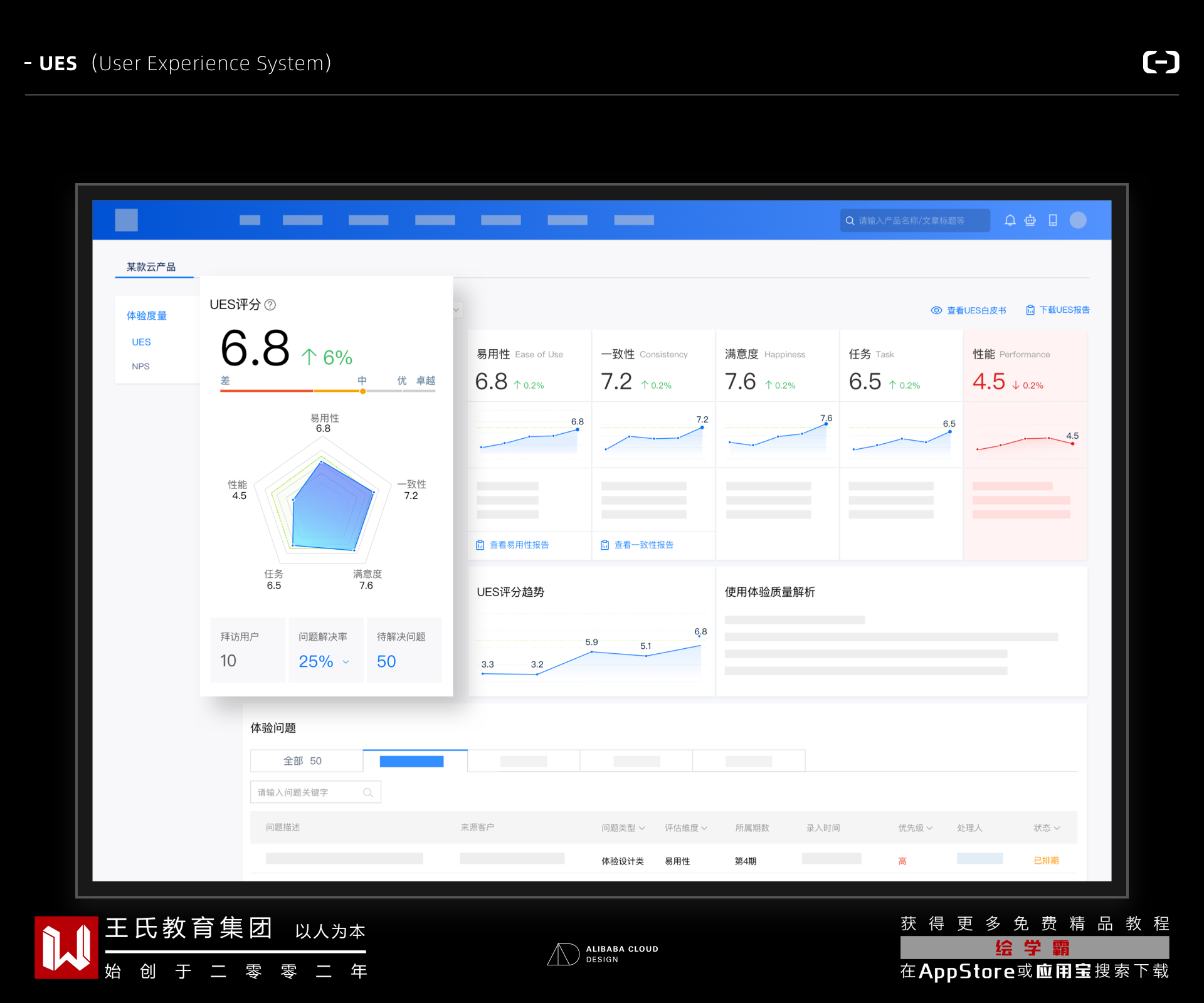Click the square logo in top-left header
Viewport: 1204px width, 1003px height.
(126, 220)
